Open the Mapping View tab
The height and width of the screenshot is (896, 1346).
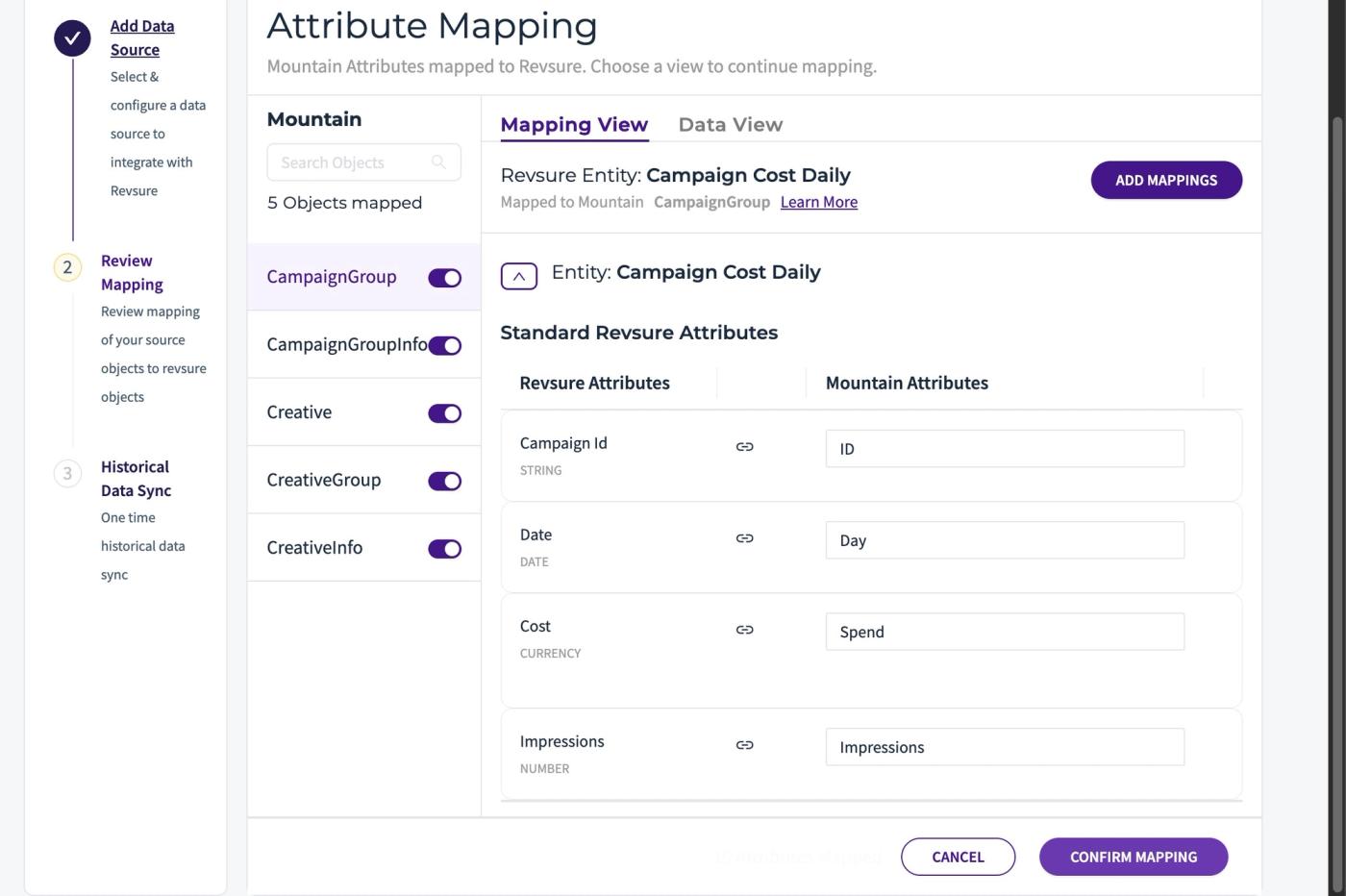point(574,124)
